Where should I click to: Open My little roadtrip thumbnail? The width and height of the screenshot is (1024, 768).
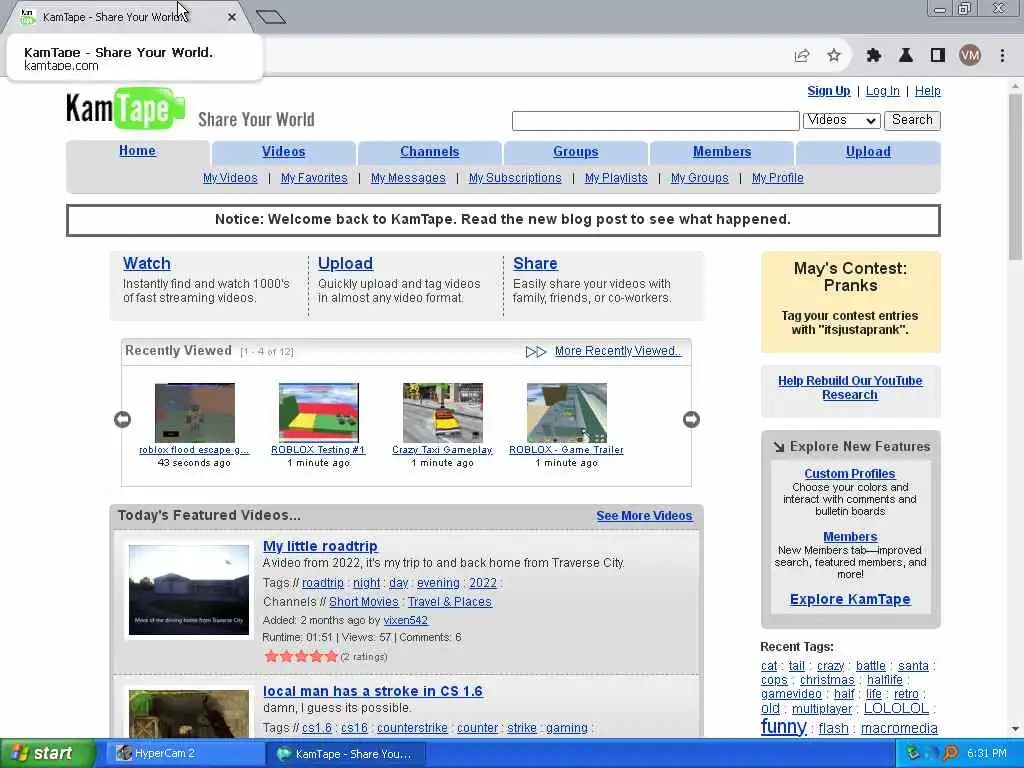(189, 590)
